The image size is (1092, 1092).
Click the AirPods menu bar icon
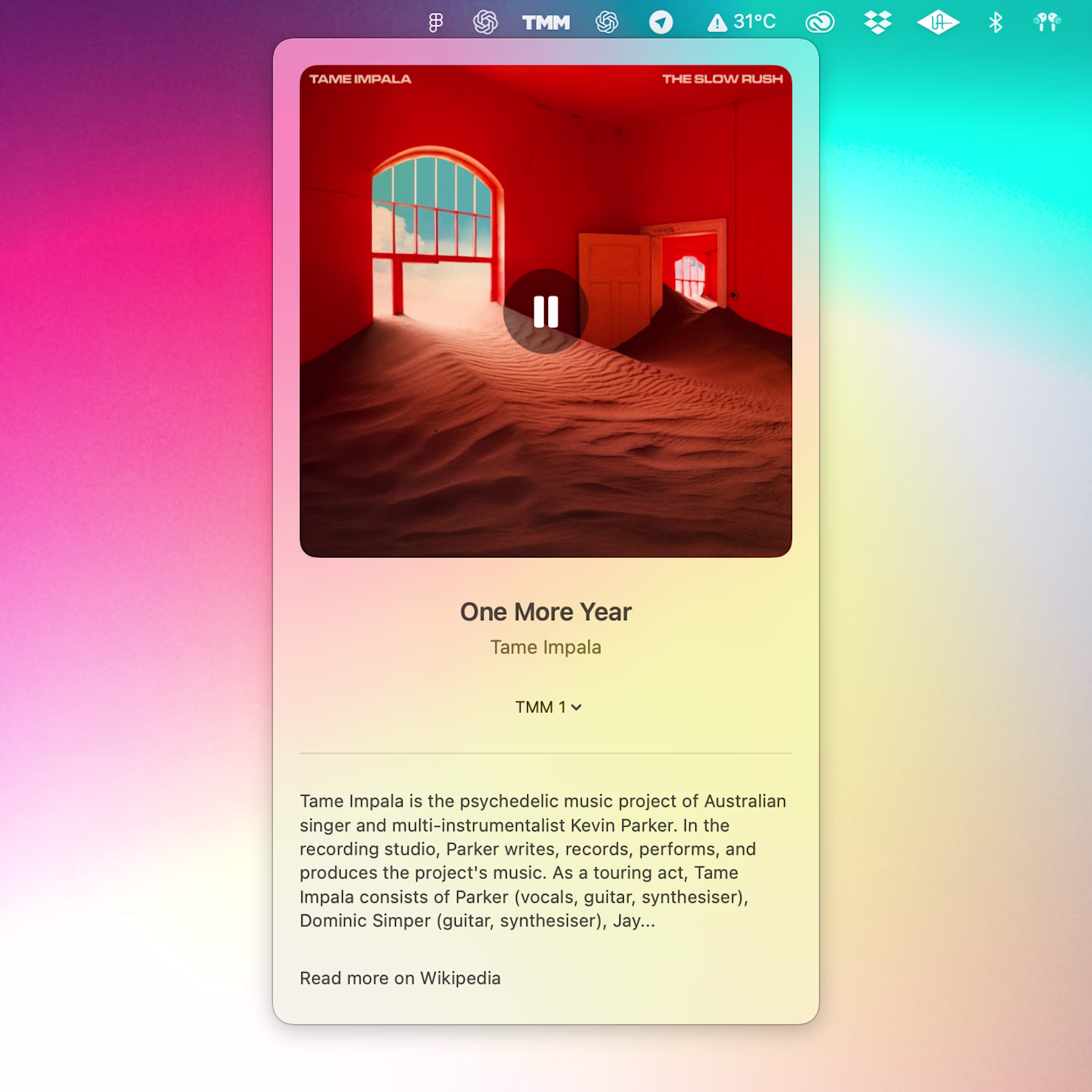pos(1047,23)
